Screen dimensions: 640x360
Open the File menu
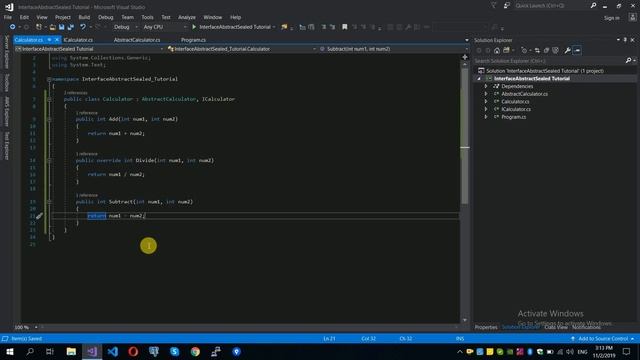8,17
